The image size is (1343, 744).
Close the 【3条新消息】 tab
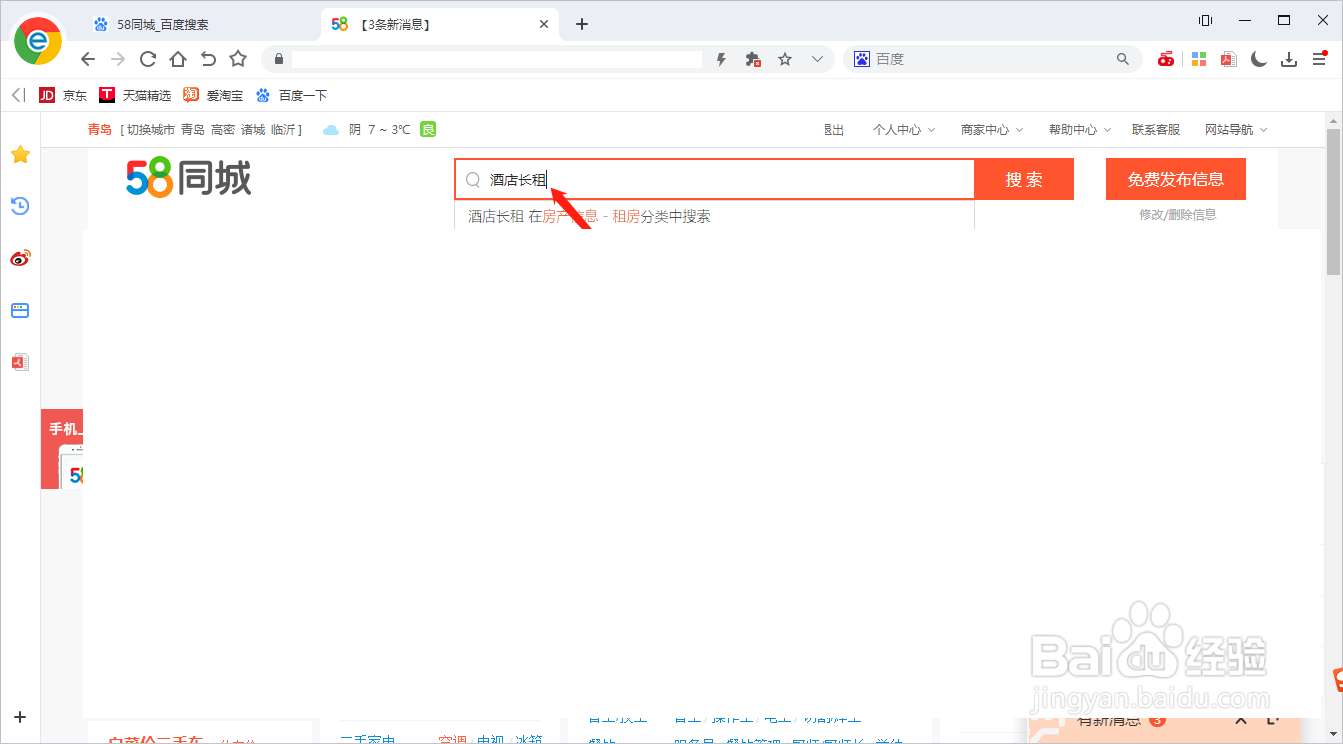(544, 24)
